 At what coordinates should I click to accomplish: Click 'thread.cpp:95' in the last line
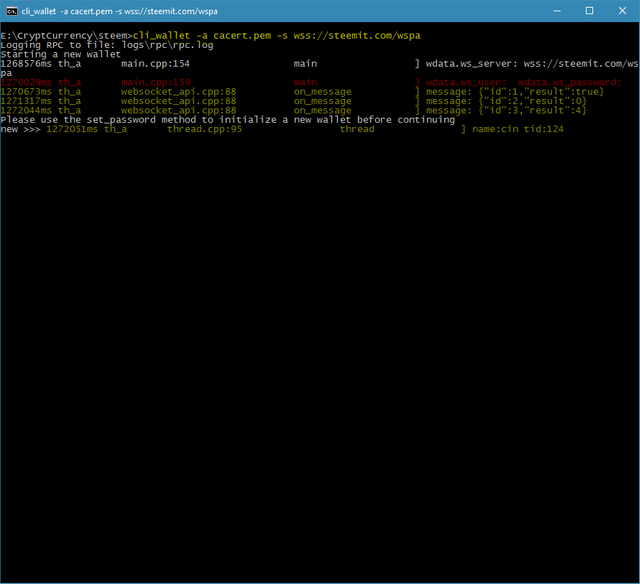(204, 129)
